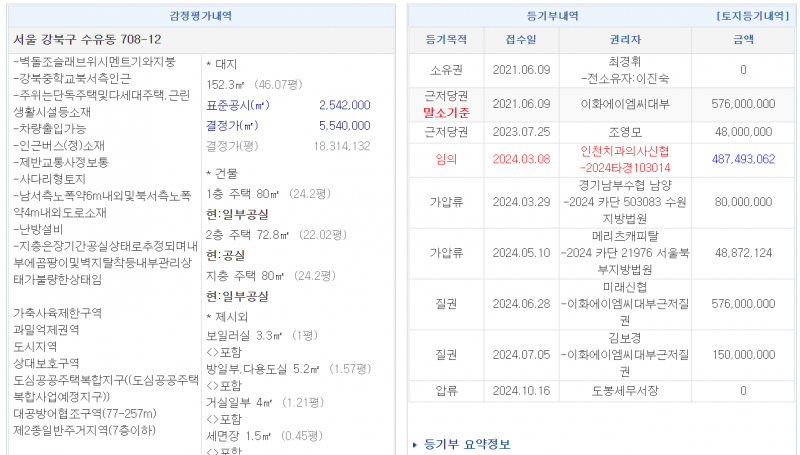Screen dimensions: 800x455
Task: Click the 표준공시(㎡) value 2,542,000
Action: tap(344, 105)
